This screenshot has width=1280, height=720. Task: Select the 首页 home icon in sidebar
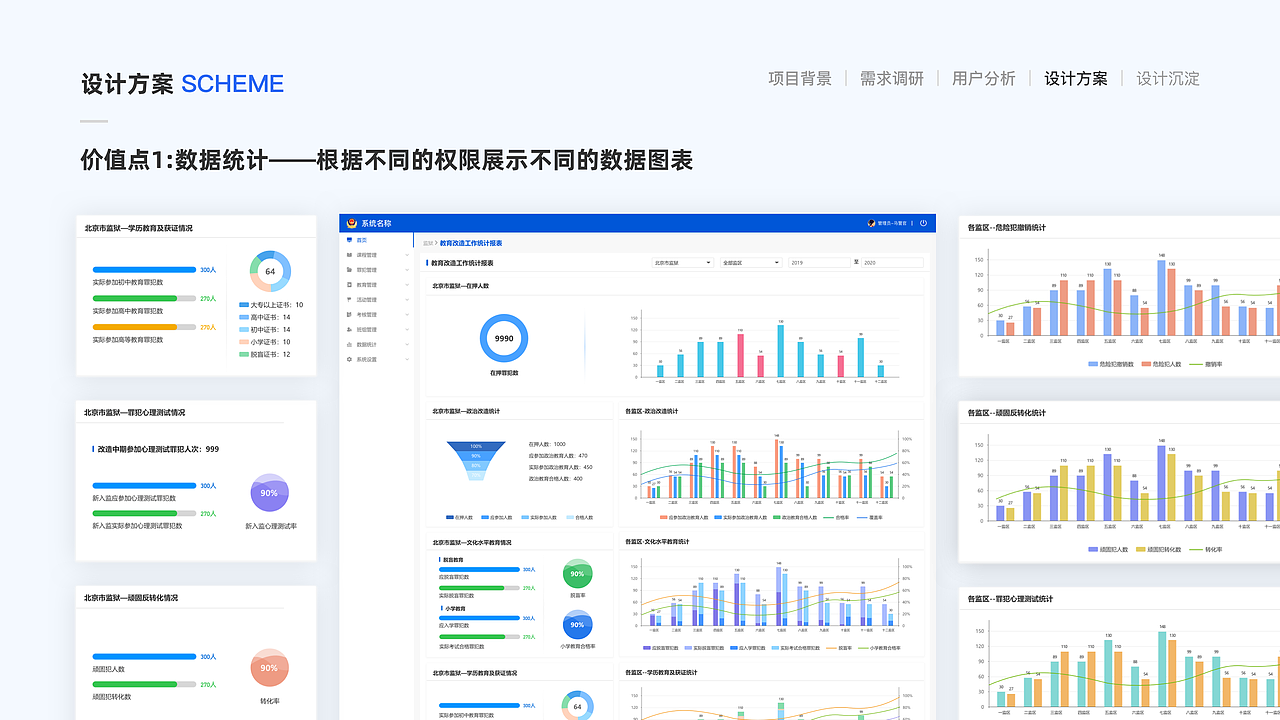click(348, 240)
